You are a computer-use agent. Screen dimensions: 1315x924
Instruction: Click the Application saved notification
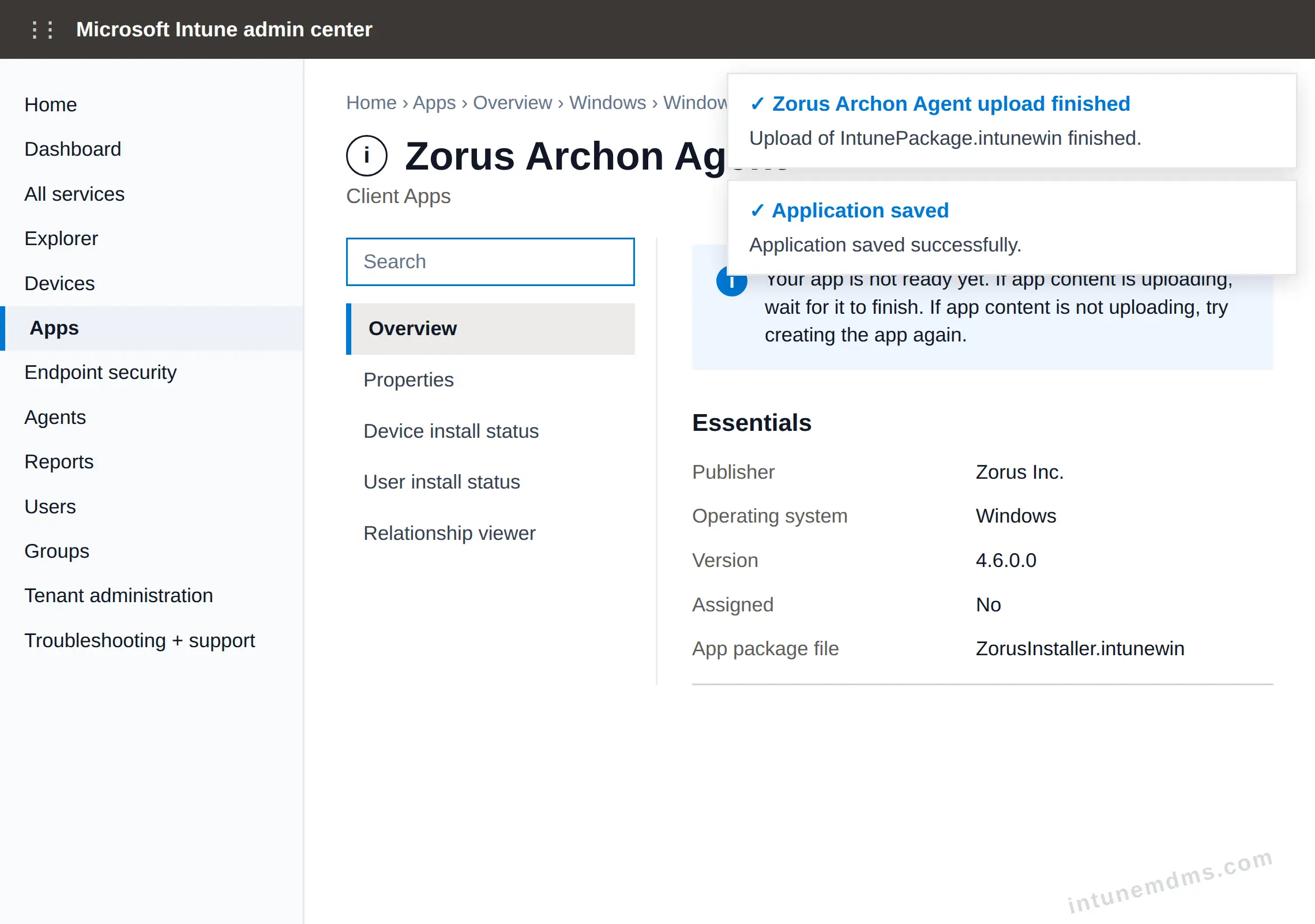click(x=1012, y=227)
